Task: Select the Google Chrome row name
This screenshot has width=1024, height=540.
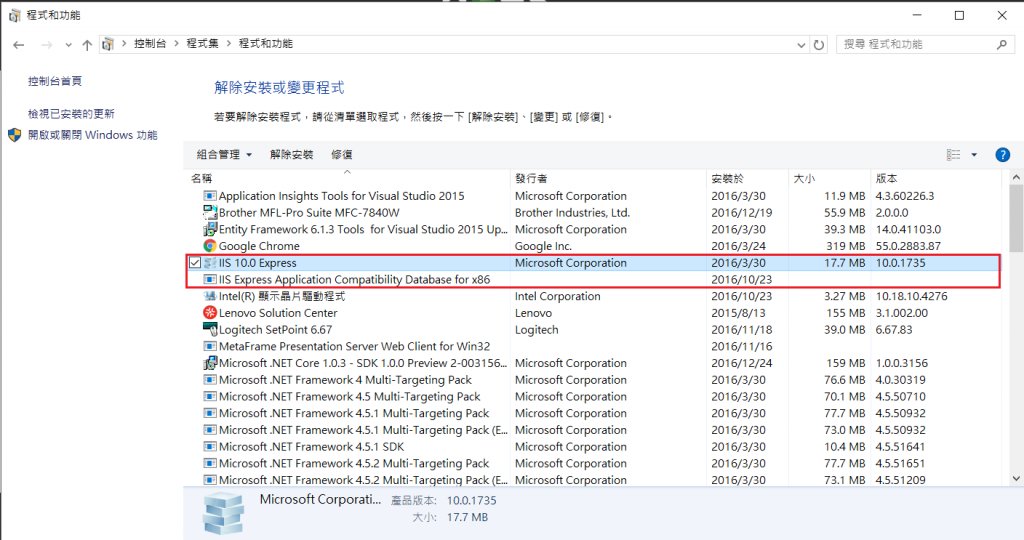Action: click(259, 246)
